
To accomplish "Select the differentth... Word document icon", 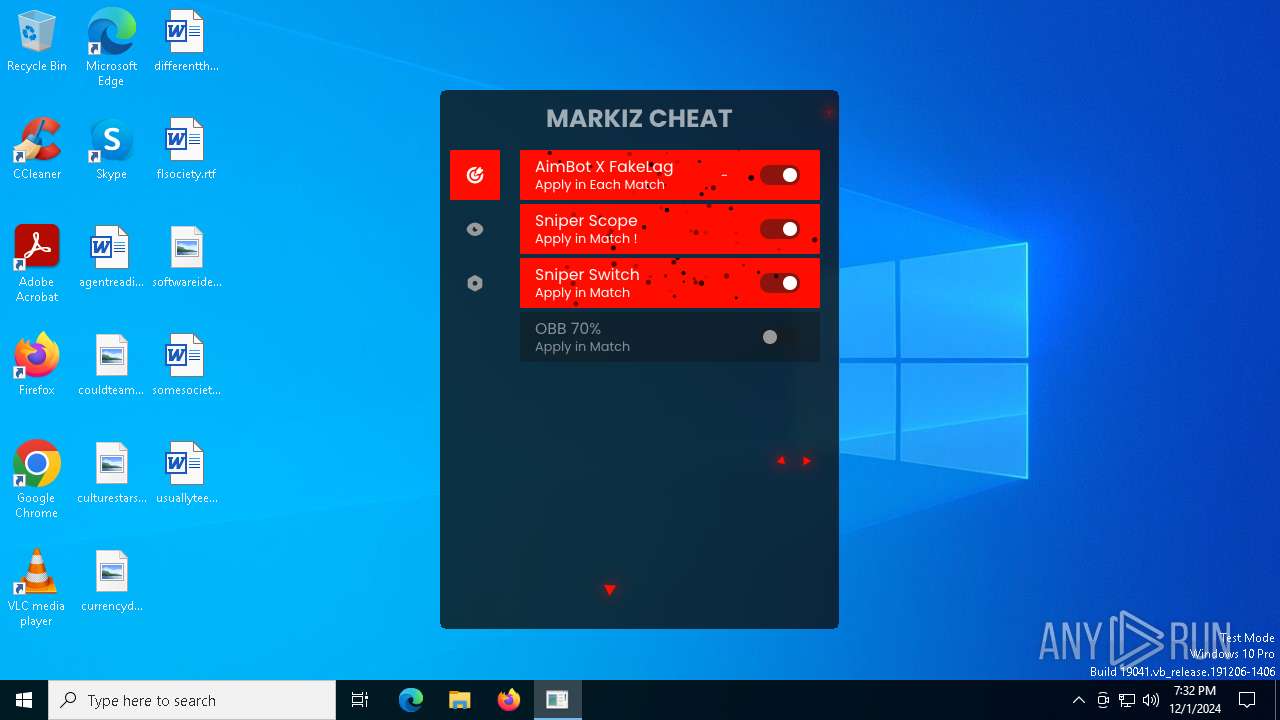I will [x=186, y=42].
